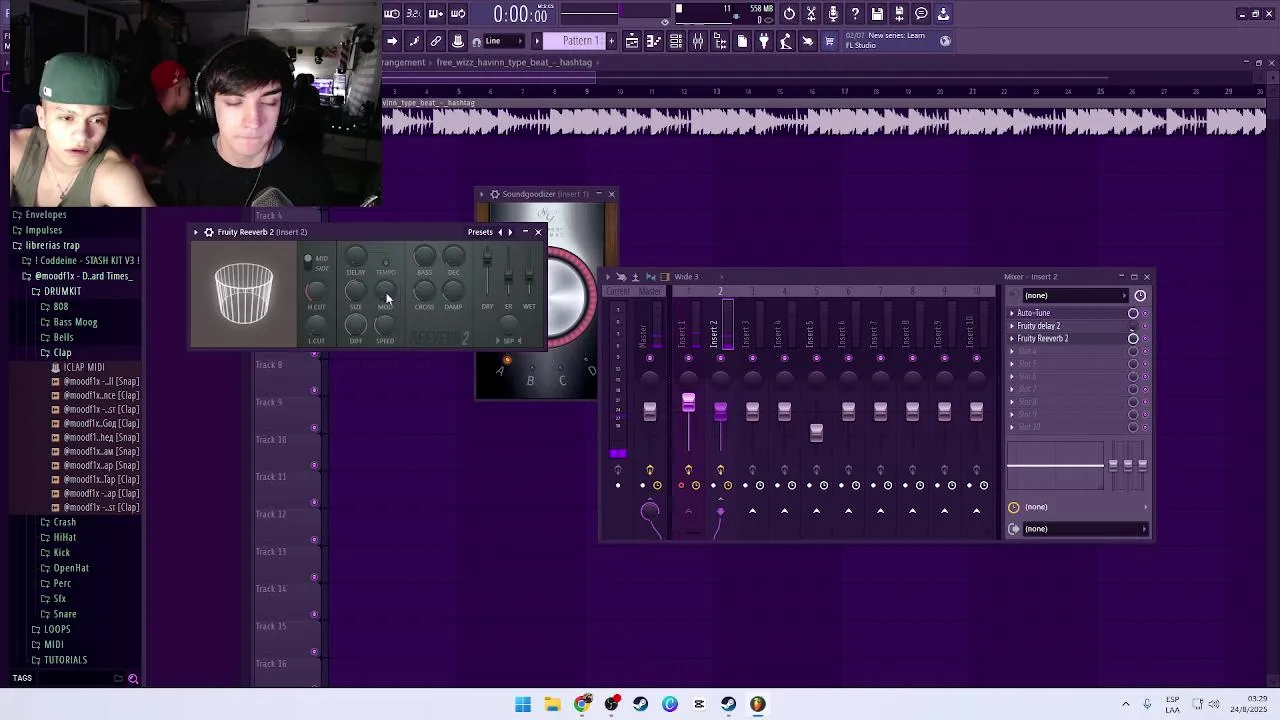Expand the Auto-Tune slot arrow
1280x720 pixels.
click(1012, 313)
